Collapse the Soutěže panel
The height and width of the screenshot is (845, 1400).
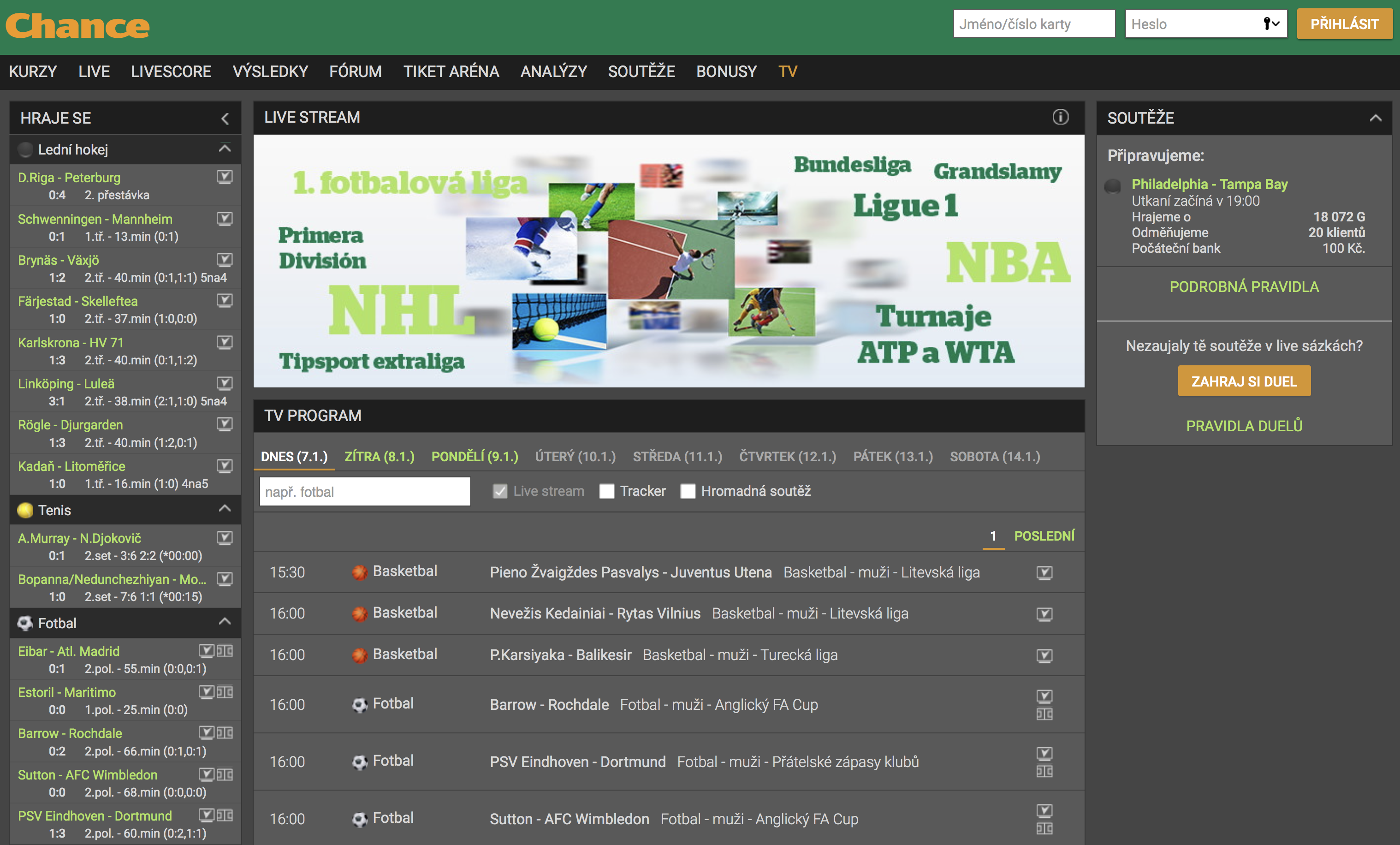[1375, 118]
